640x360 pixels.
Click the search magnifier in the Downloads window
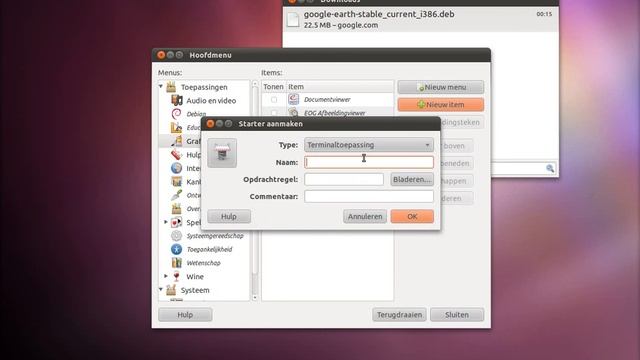(550, 168)
